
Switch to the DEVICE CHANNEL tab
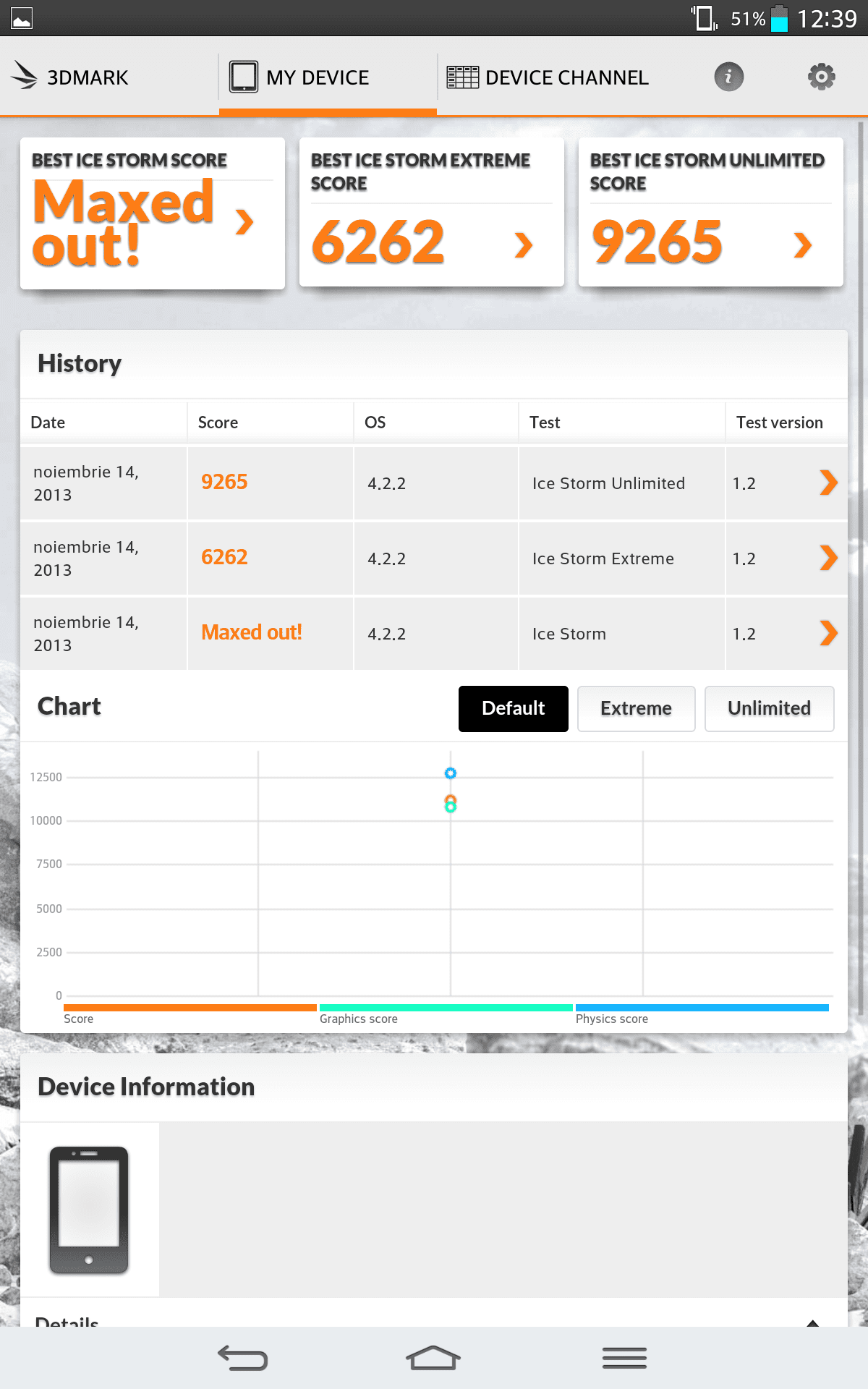[548, 77]
